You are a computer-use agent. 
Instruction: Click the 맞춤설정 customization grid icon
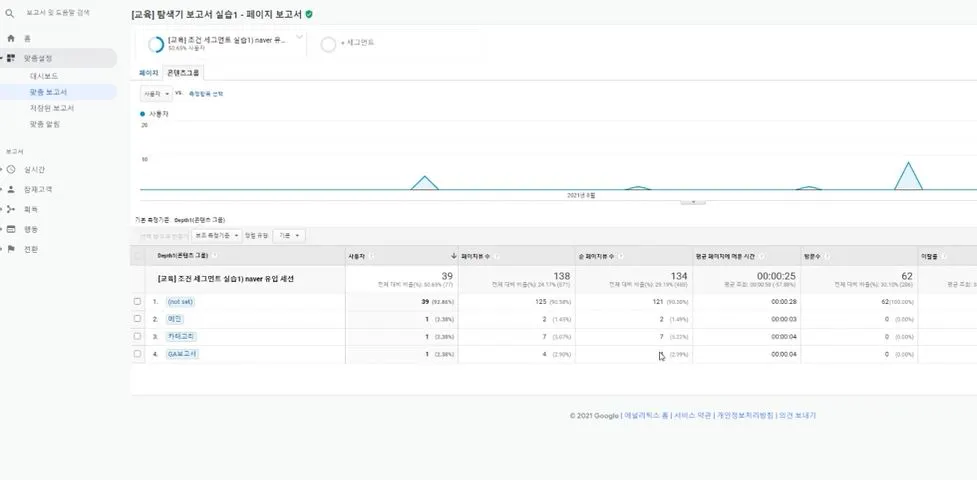pos(11,58)
